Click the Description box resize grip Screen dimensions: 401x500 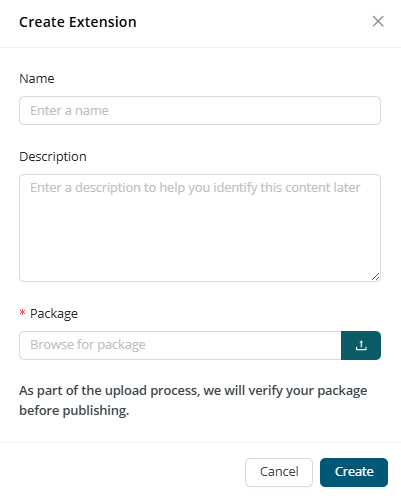pos(376,277)
